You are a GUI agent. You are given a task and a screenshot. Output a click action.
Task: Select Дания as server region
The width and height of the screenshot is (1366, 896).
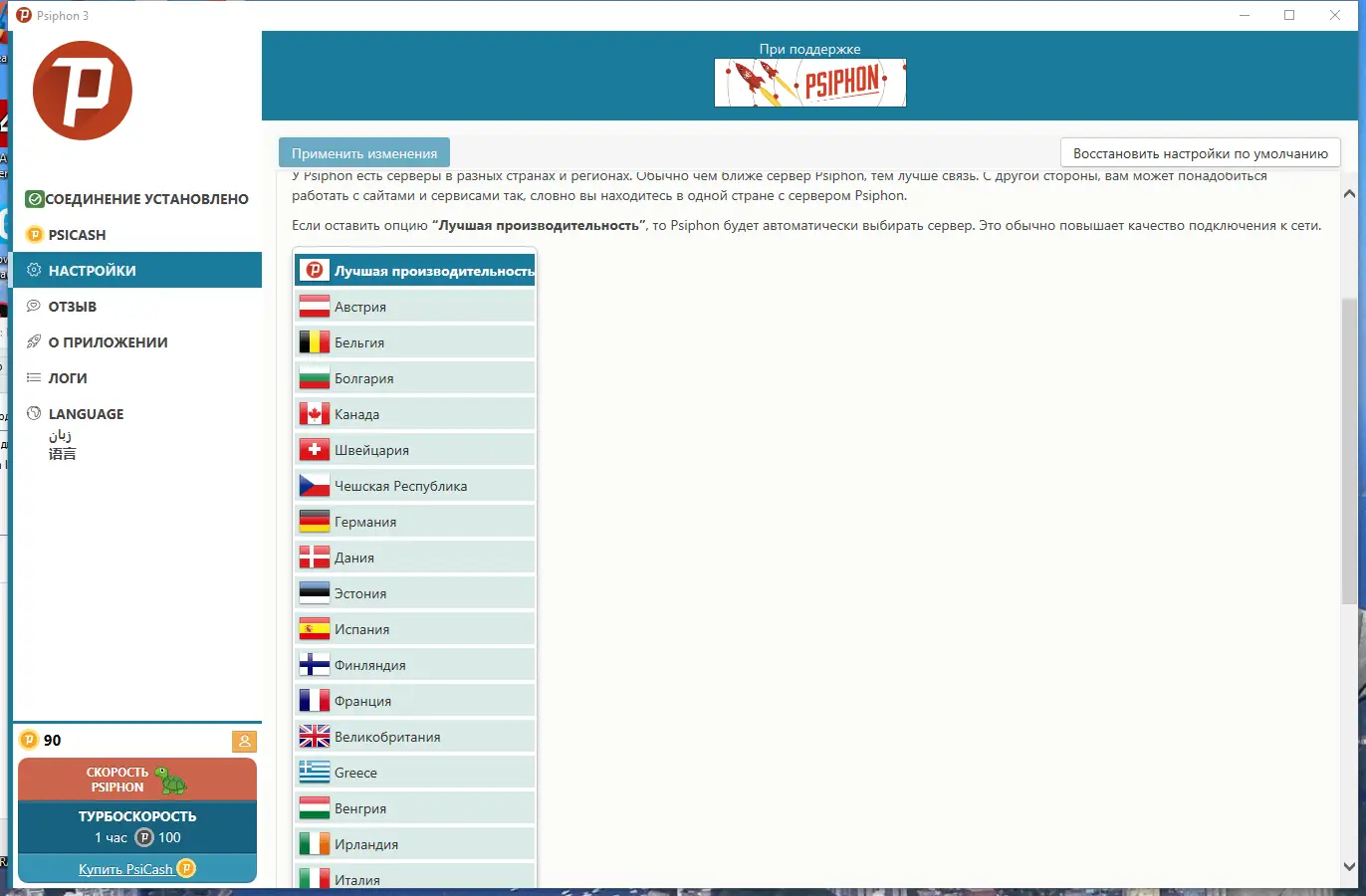pos(415,558)
